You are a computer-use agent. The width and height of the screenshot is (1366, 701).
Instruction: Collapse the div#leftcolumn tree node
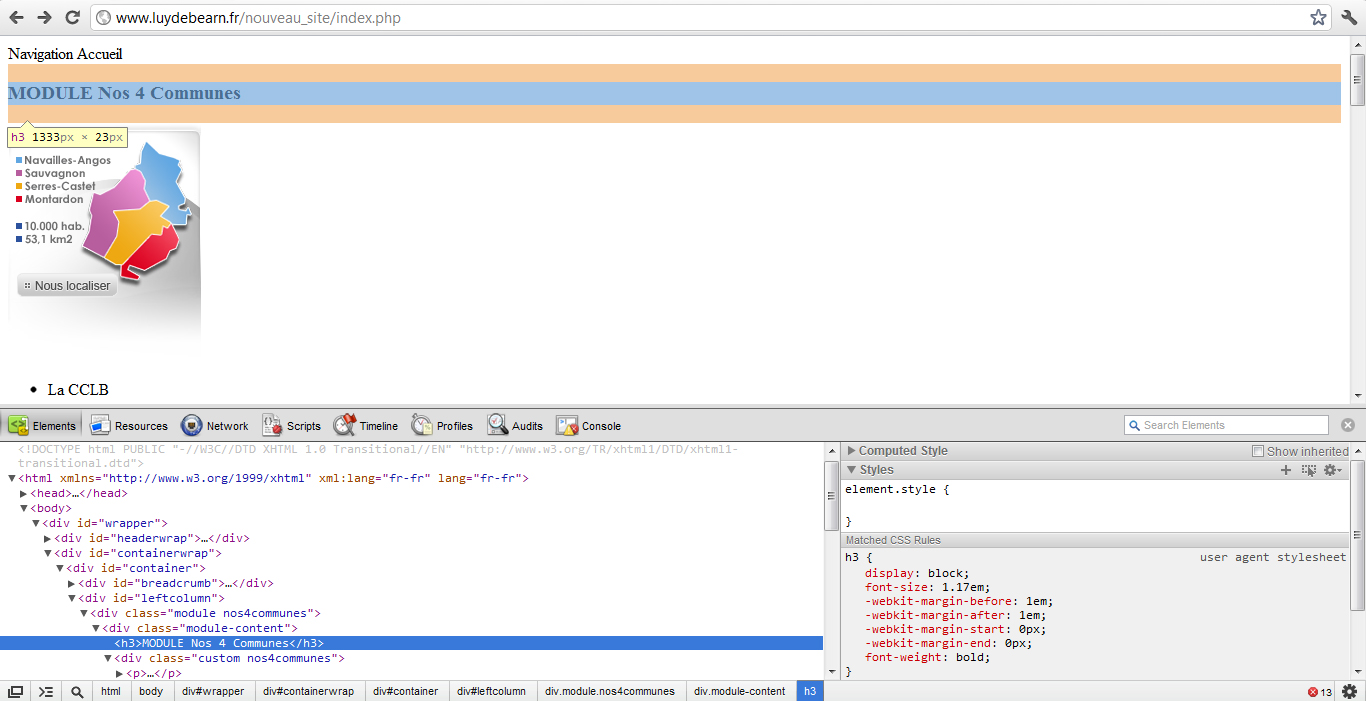pos(72,598)
